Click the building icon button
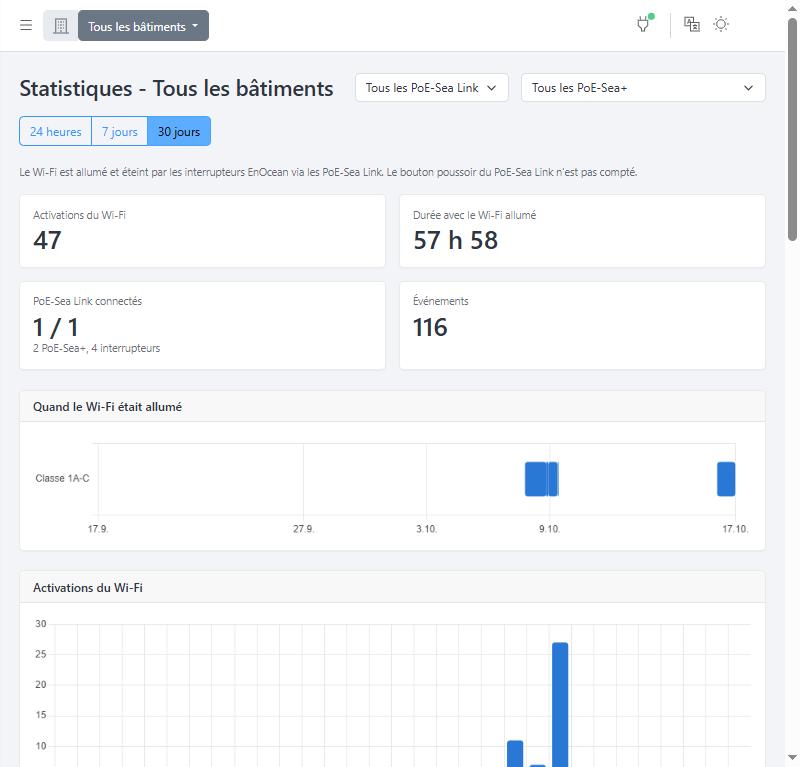 click(x=61, y=26)
